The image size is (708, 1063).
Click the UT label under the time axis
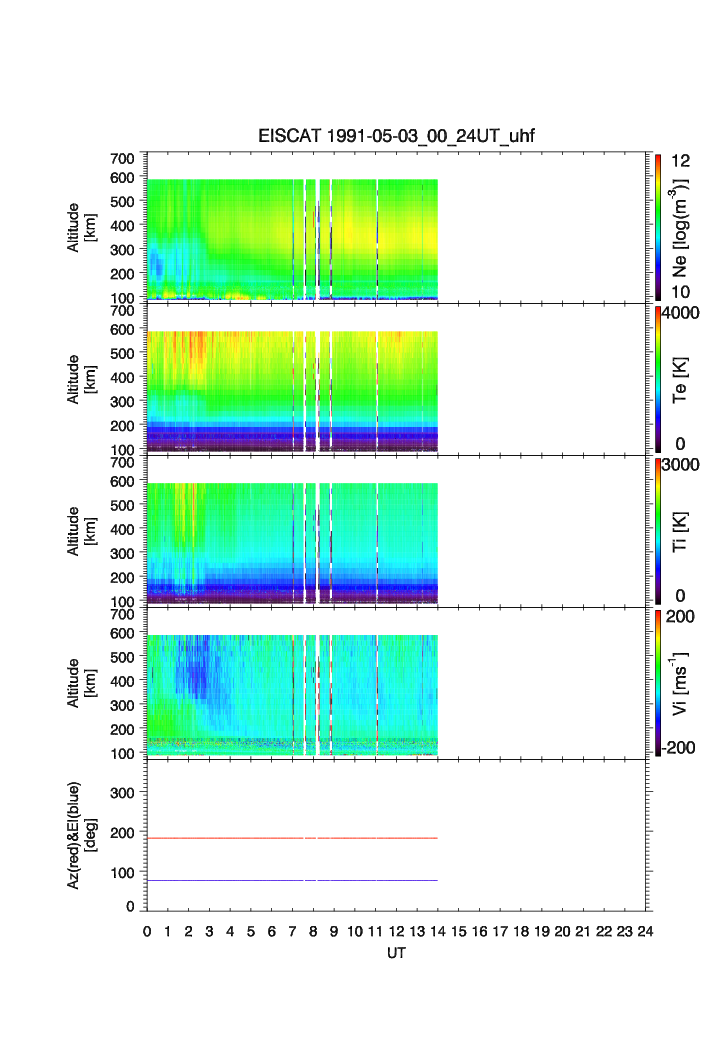coord(397,954)
